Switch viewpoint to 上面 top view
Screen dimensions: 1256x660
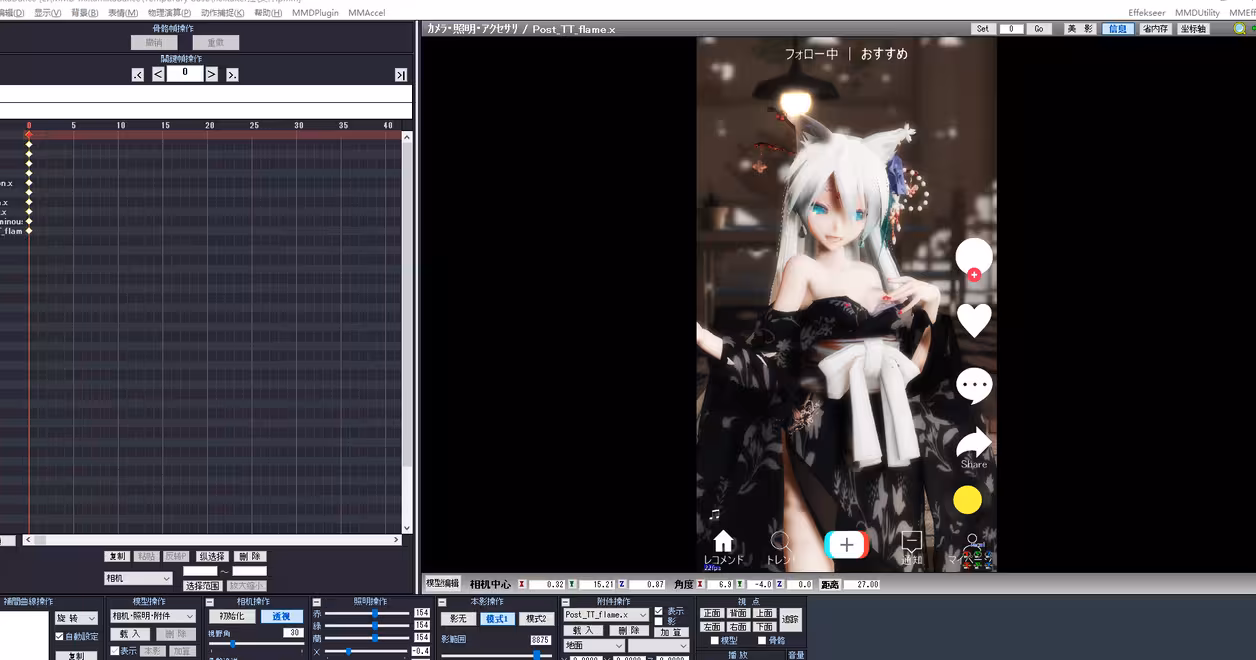coord(764,613)
